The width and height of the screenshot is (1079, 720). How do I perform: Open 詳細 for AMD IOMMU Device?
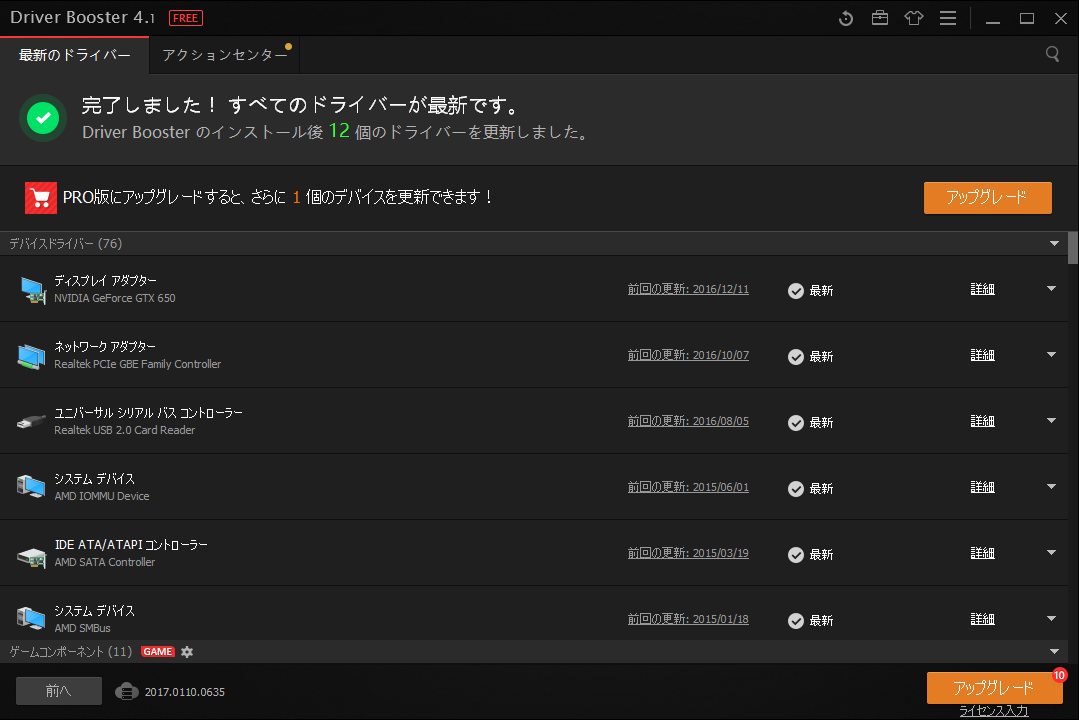(x=983, y=487)
